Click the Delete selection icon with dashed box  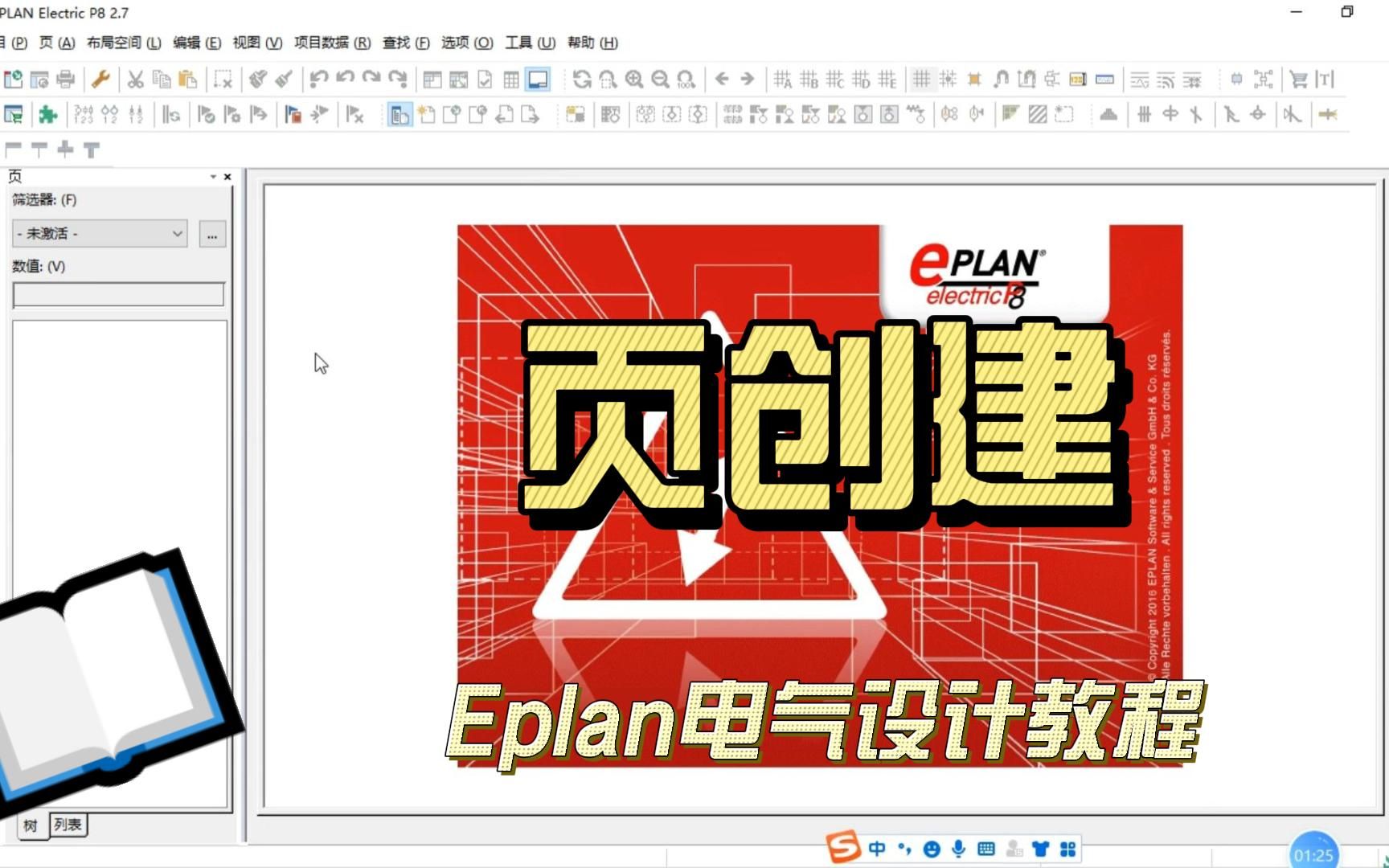(223, 79)
